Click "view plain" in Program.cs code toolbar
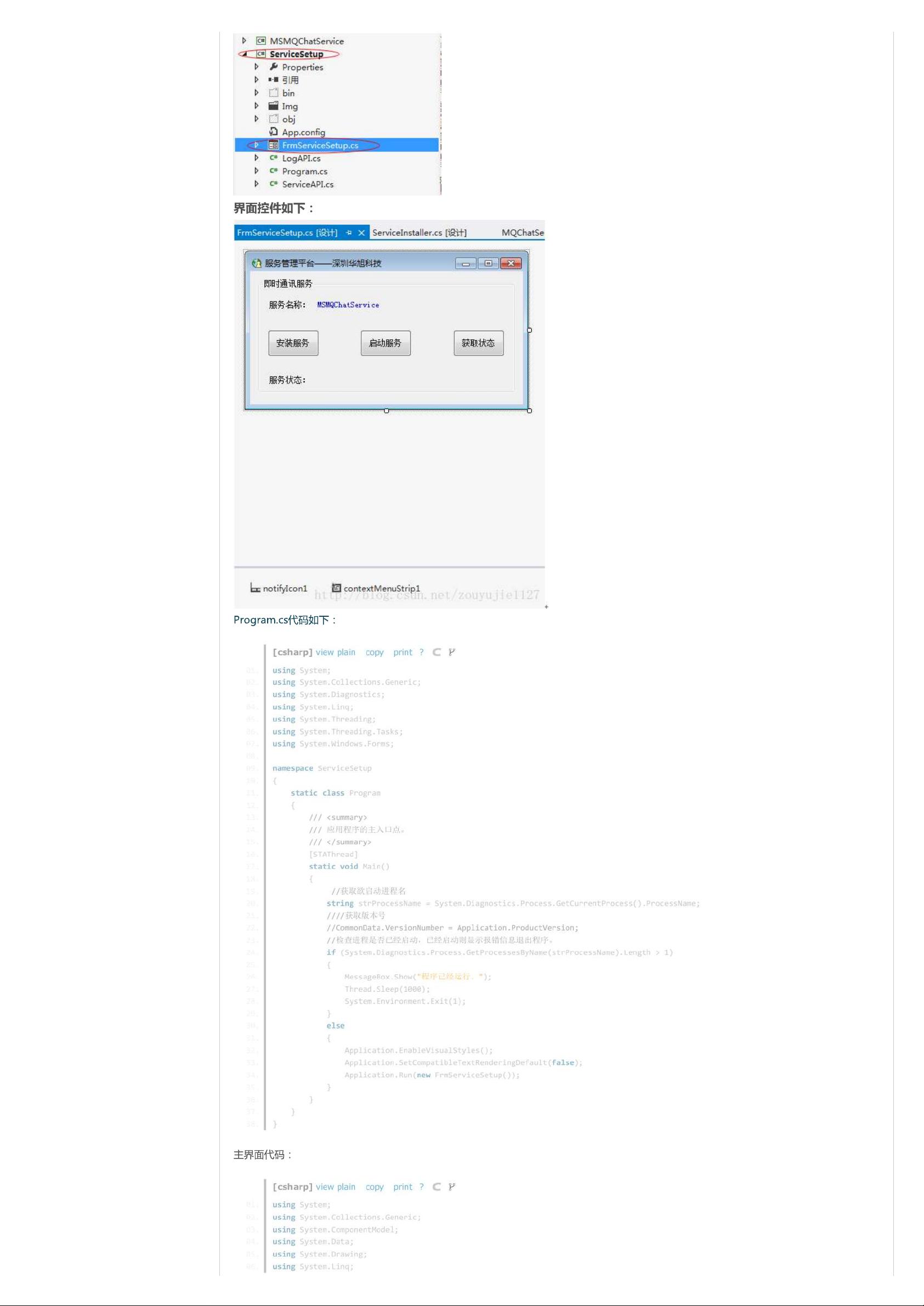Screen dimensions: 924x1306 point(335,652)
